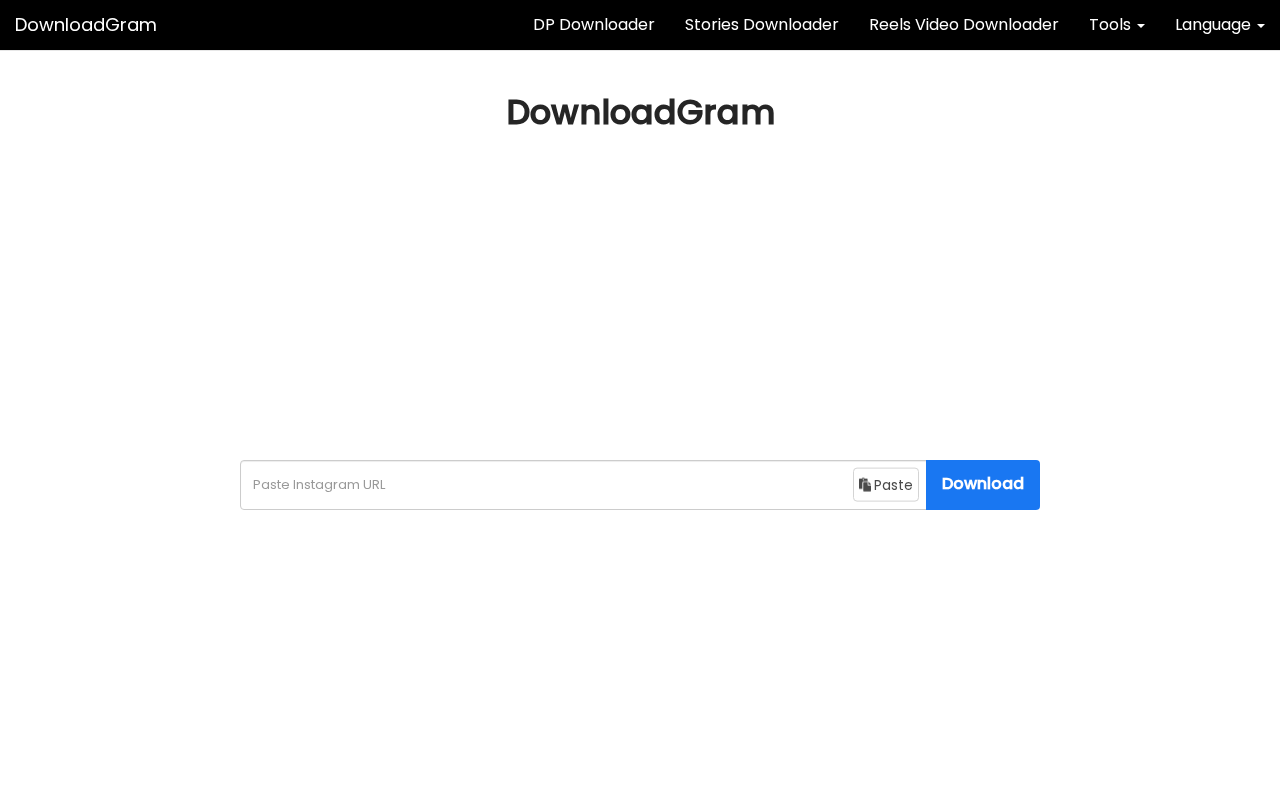Viewport: 1280px width, 800px height.
Task: Click the Paste clipboard button
Action: [886, 485]
